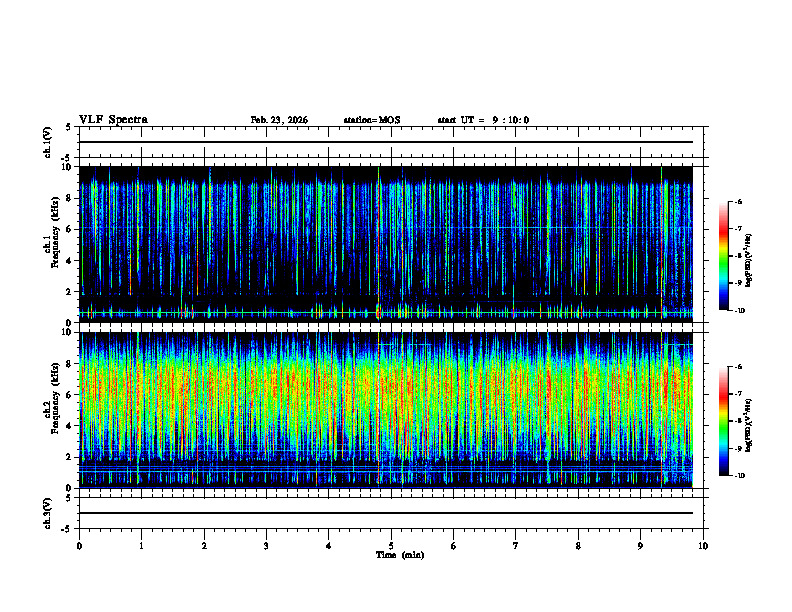
Task: Click the time axis tick label "7"
Action: pyautogui.click(x=516, y=546)
